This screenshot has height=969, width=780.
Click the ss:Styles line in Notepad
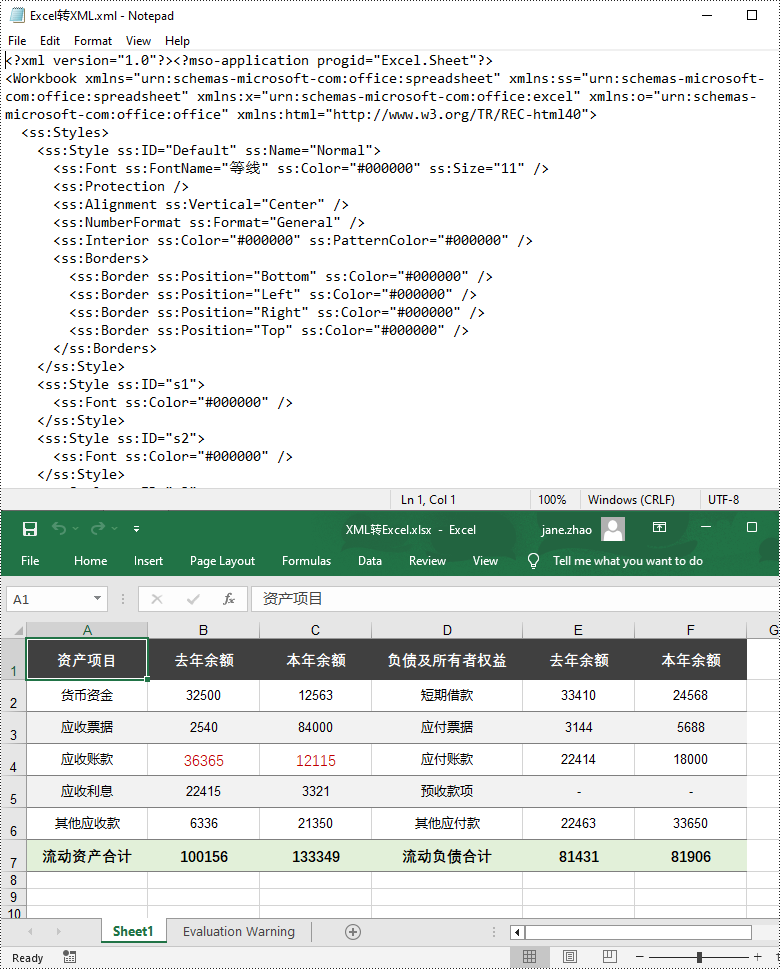click(65, 132)
